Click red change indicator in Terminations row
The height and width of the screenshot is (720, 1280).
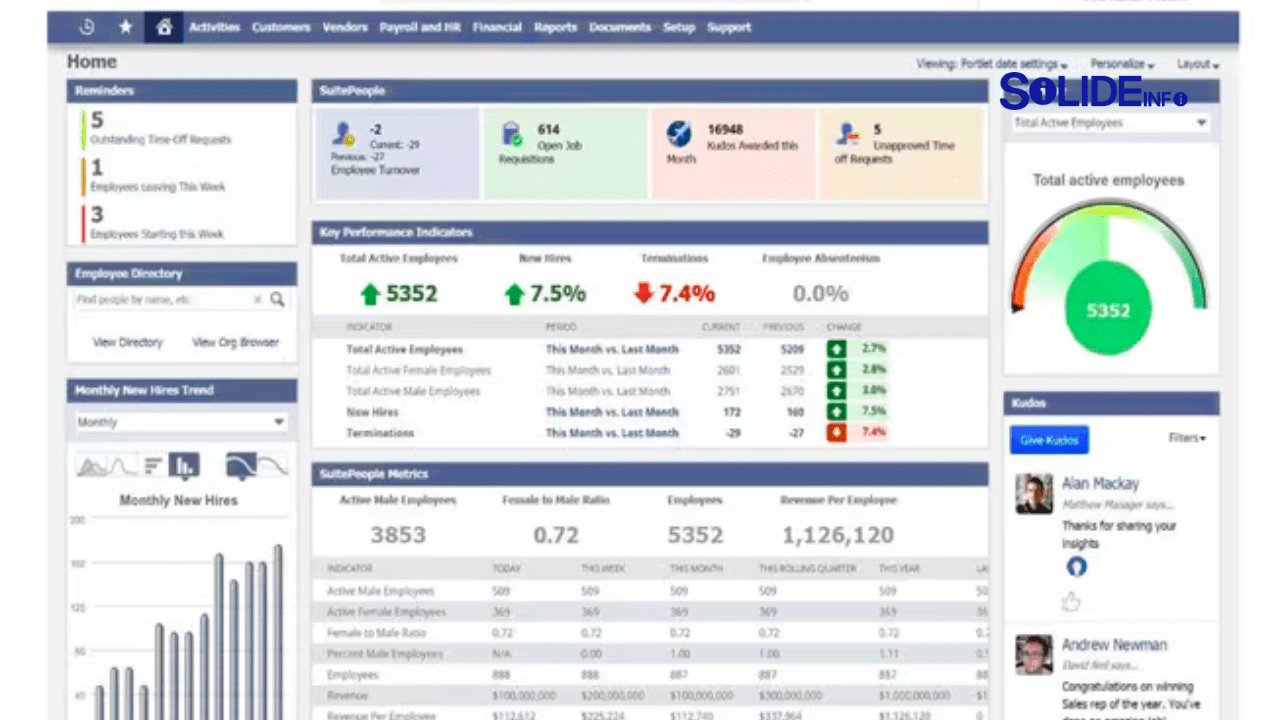click(x=836, y=433)
